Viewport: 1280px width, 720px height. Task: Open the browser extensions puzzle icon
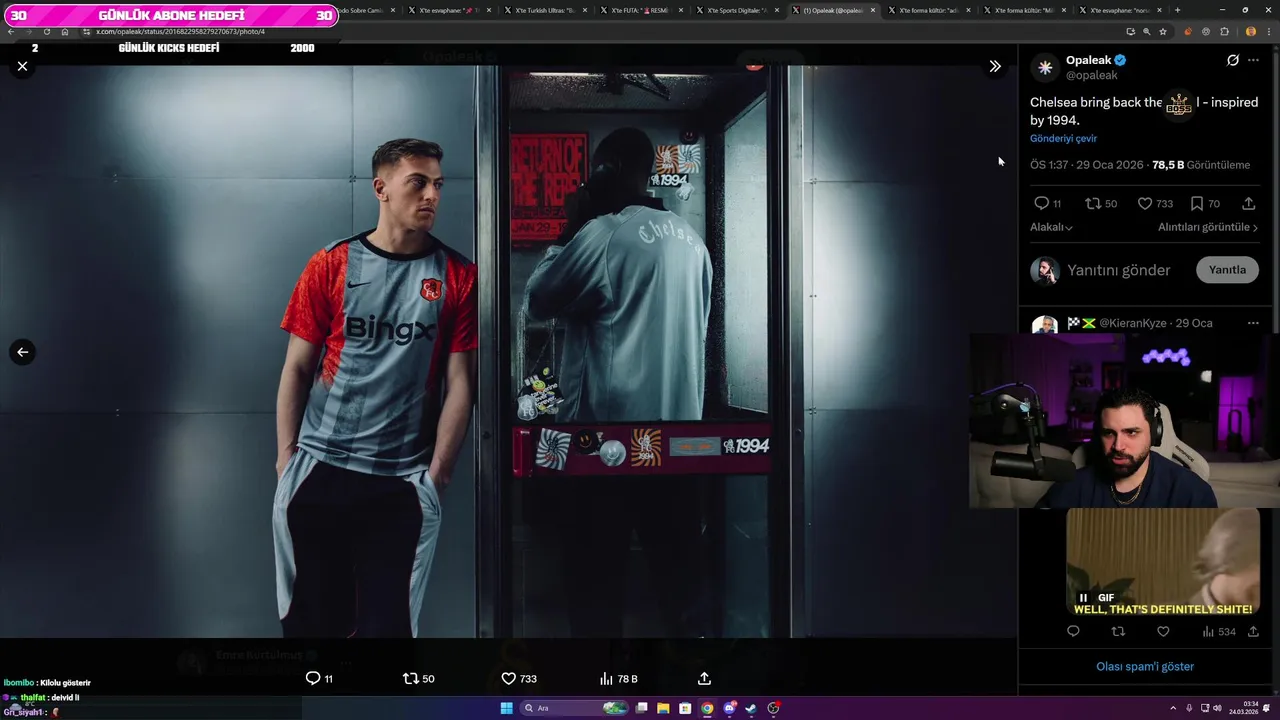click(x=1224, y=31)
